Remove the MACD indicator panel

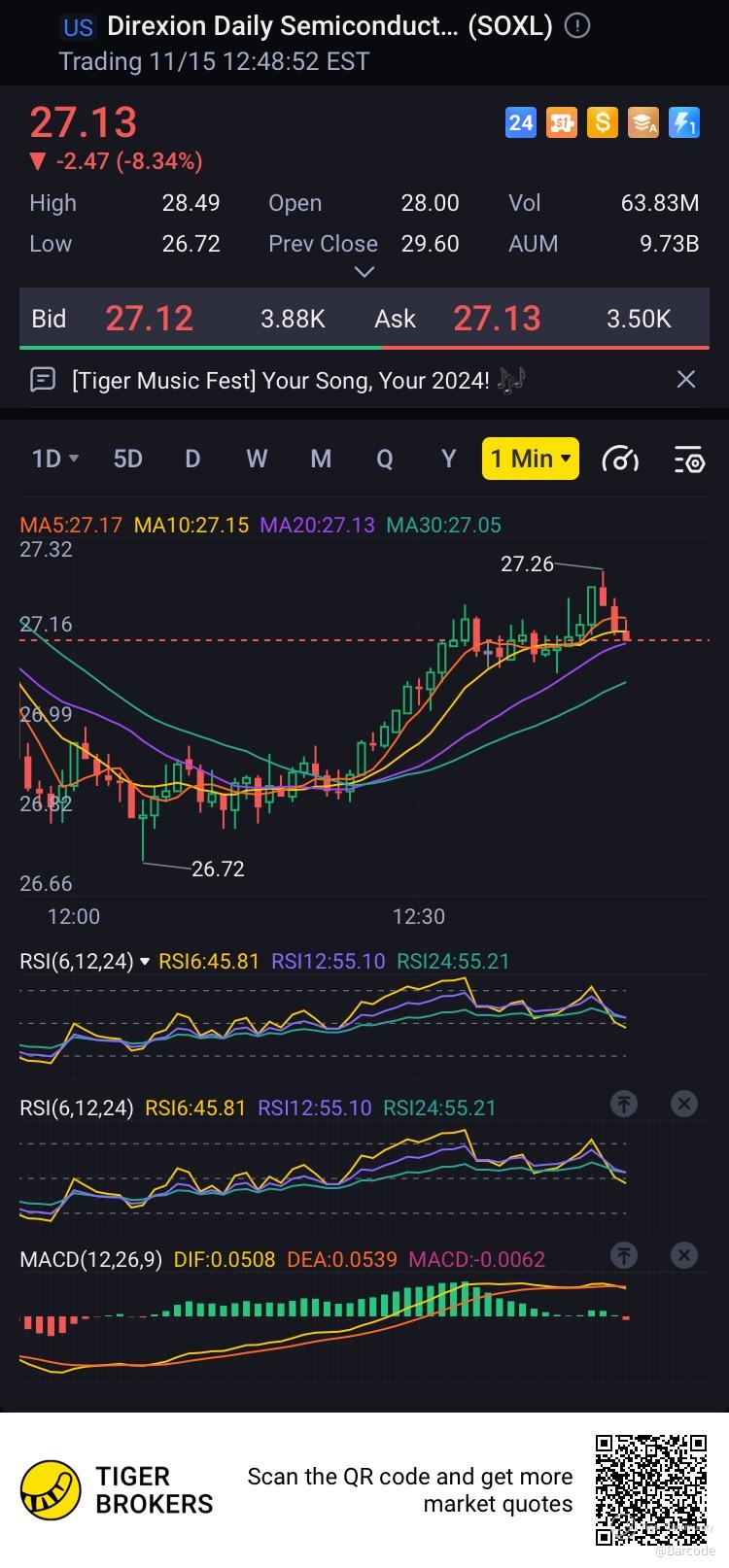tap(684, 1255)
